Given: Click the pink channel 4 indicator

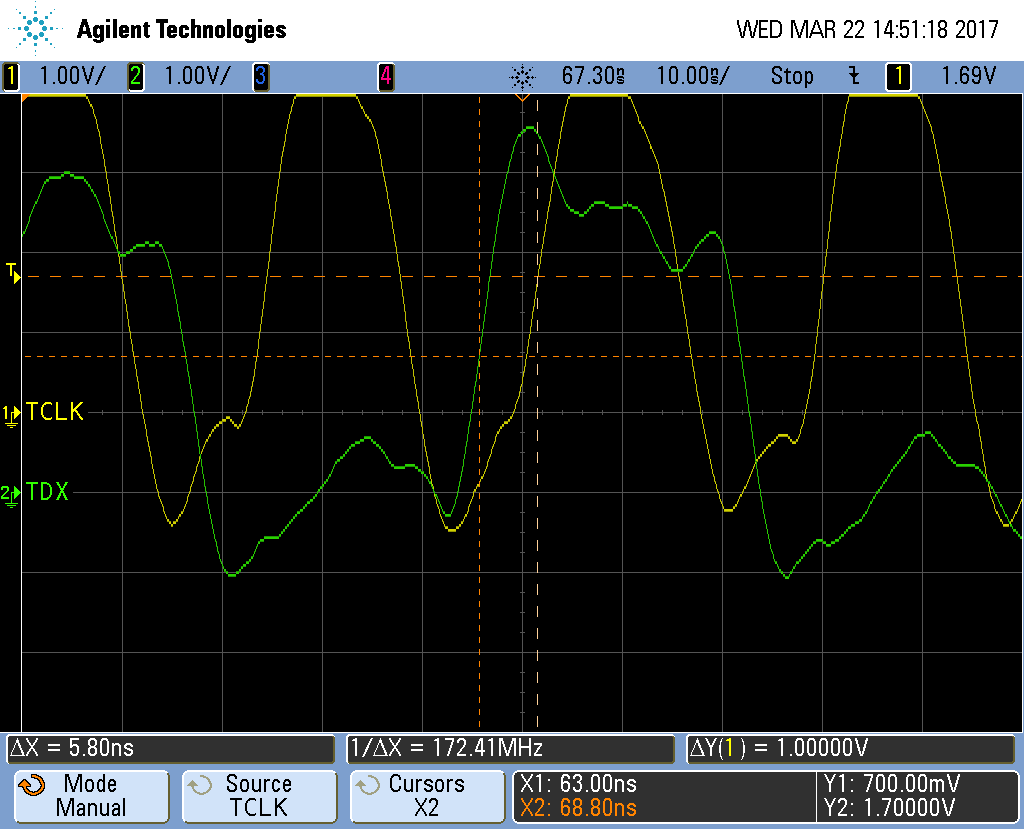Looking at the screenshot, I should pyautogui.click(x=385, y=76).
